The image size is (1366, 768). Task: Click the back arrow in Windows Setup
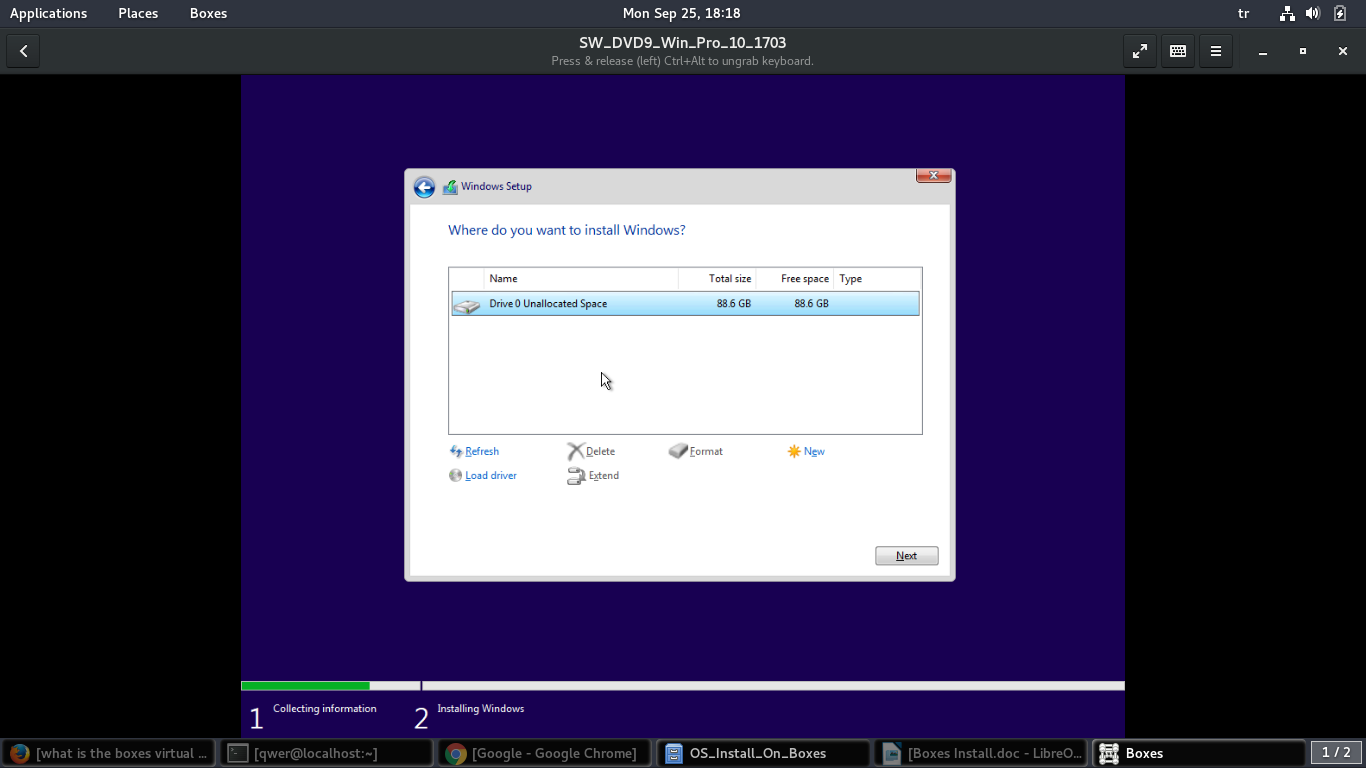[424, 187]
